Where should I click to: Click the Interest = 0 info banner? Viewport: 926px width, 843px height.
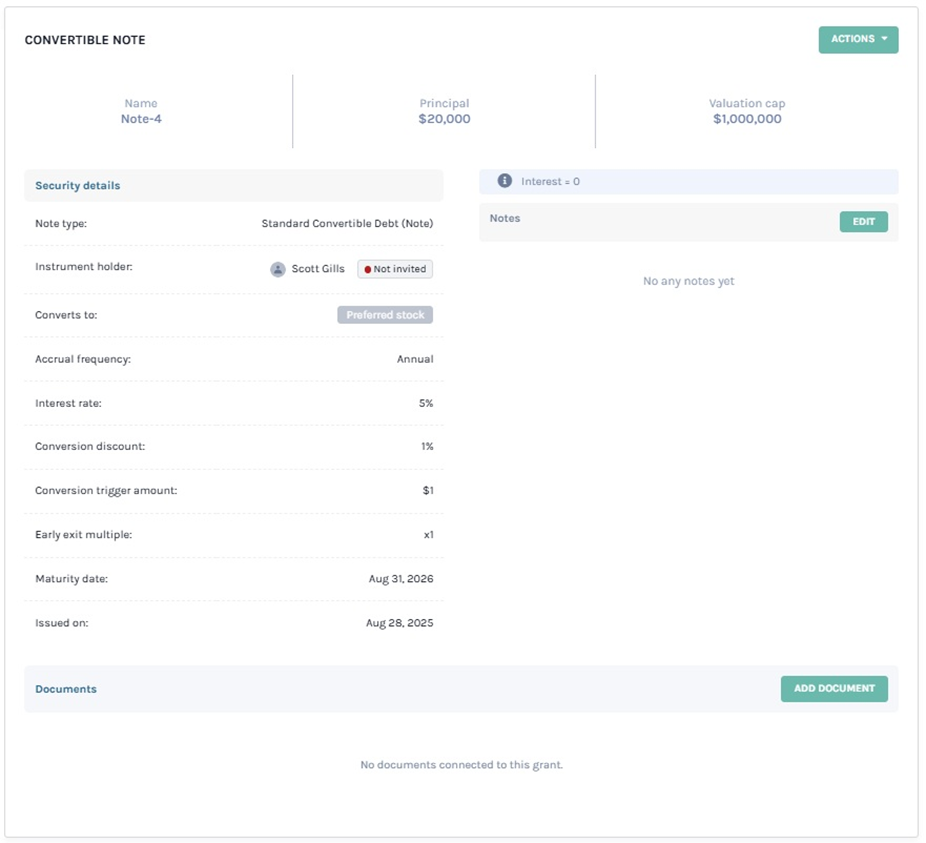688,182
